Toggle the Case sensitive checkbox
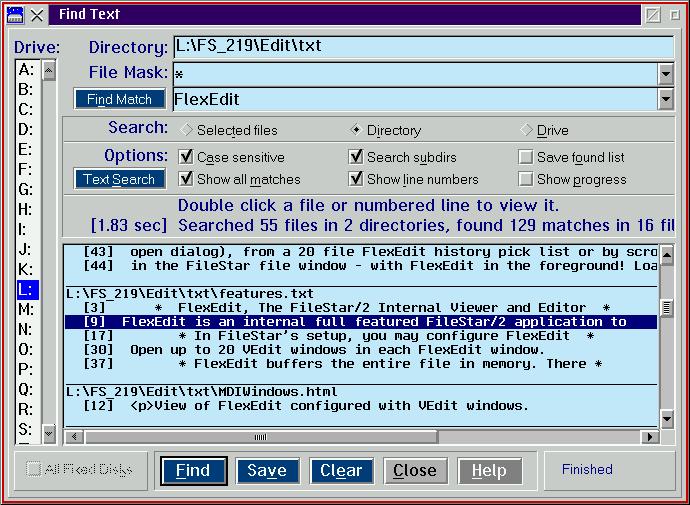 point(186,157)
